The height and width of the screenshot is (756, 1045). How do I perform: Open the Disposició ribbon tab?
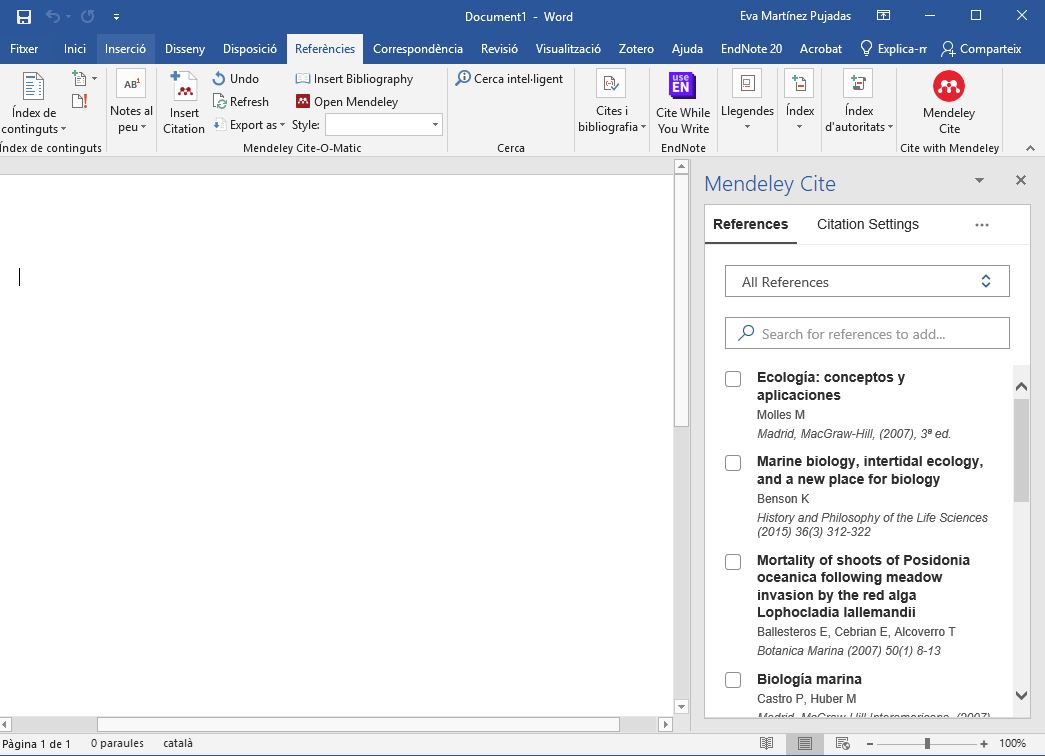pos(250,49)
